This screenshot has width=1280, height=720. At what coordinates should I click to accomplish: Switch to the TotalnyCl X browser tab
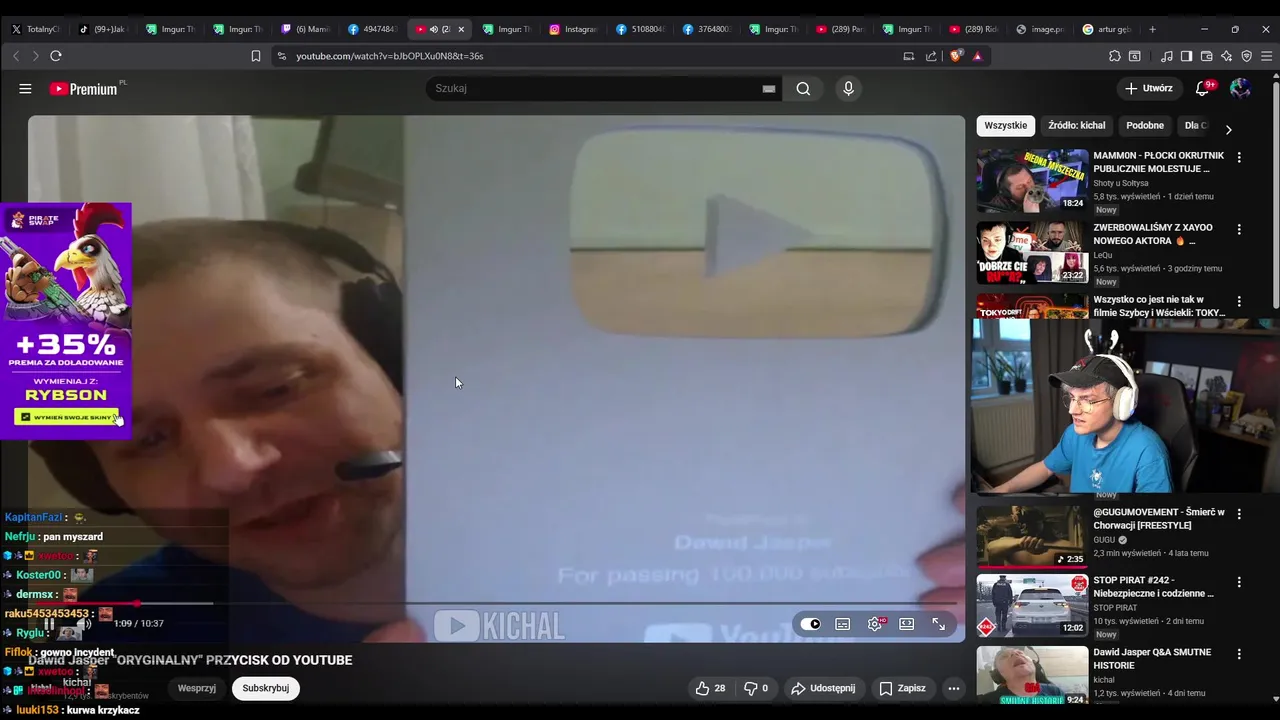click(36, 29)
